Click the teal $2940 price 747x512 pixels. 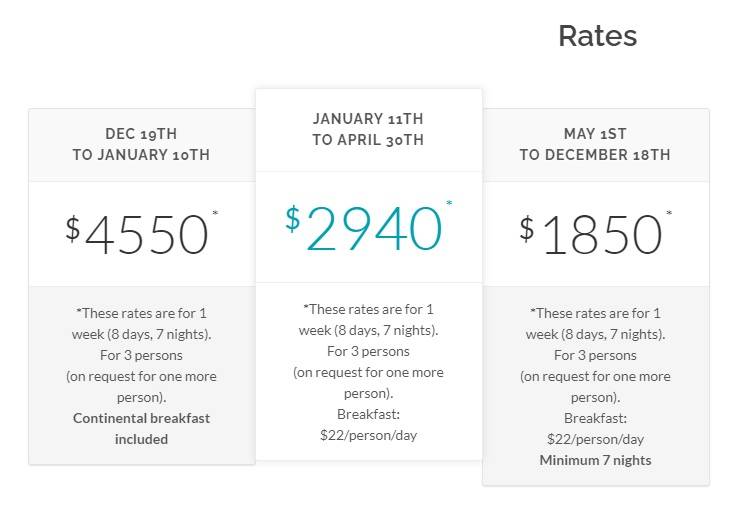(x=368, y=227)
